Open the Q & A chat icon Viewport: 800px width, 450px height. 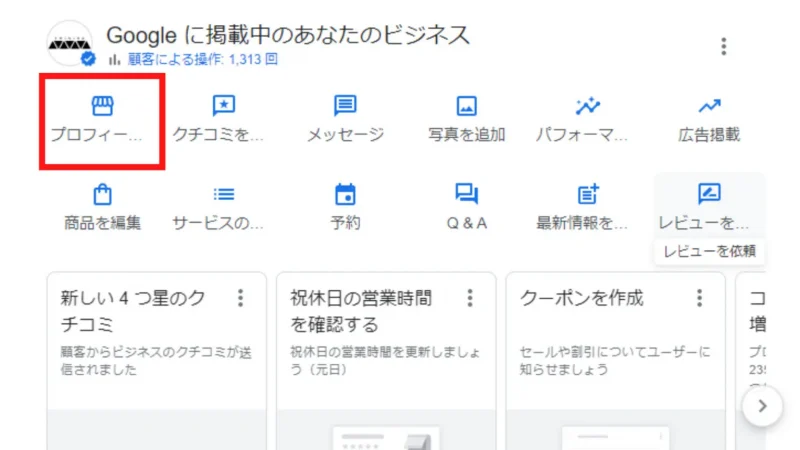point(466,194)
